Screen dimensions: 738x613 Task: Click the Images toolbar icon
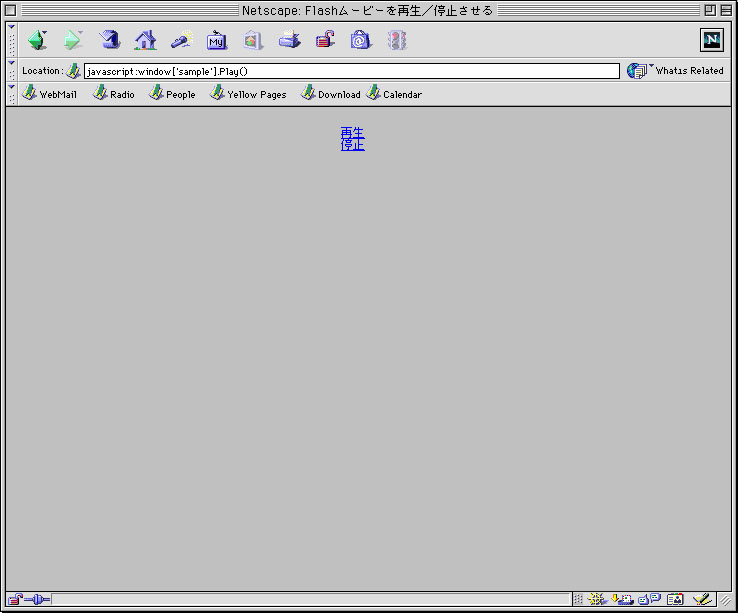tap(253, 40)
